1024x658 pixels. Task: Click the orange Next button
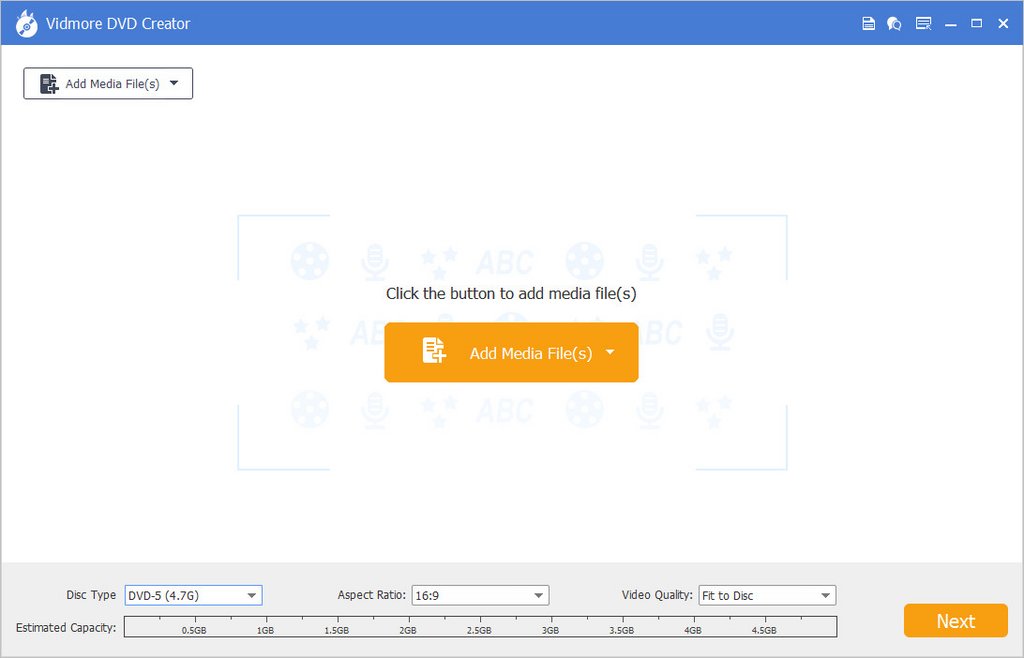point(955,621)
